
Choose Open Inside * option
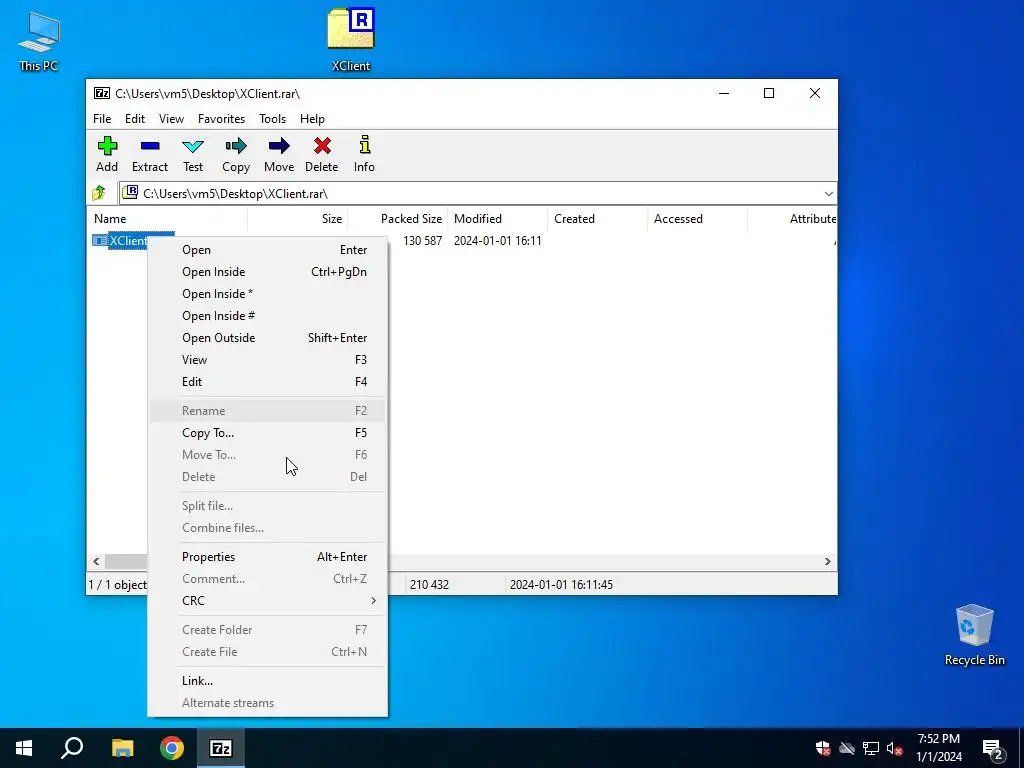click(267, 294)
